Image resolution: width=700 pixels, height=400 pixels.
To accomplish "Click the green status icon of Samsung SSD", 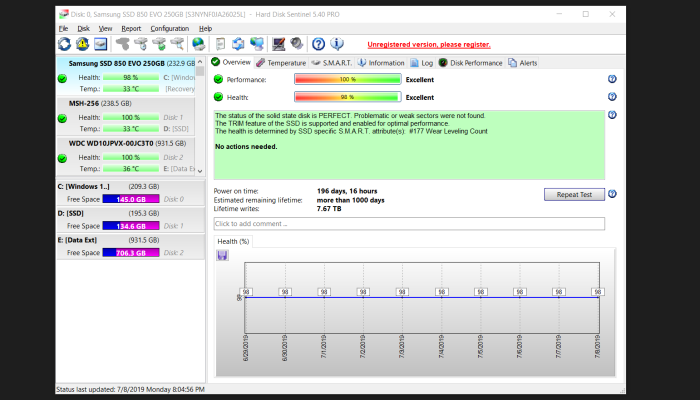I will click(x=62, y=79).
